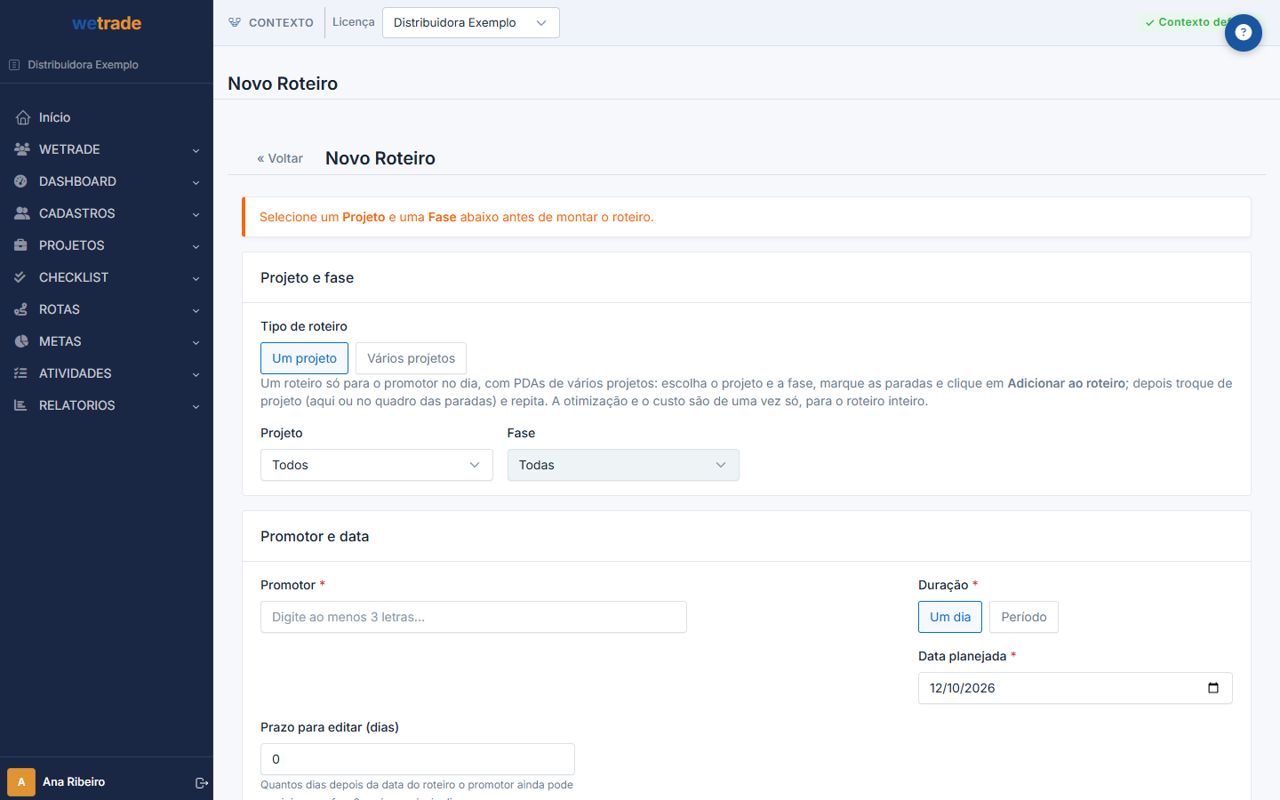Click the ATIVIDADES list icon

coord(22,374)
